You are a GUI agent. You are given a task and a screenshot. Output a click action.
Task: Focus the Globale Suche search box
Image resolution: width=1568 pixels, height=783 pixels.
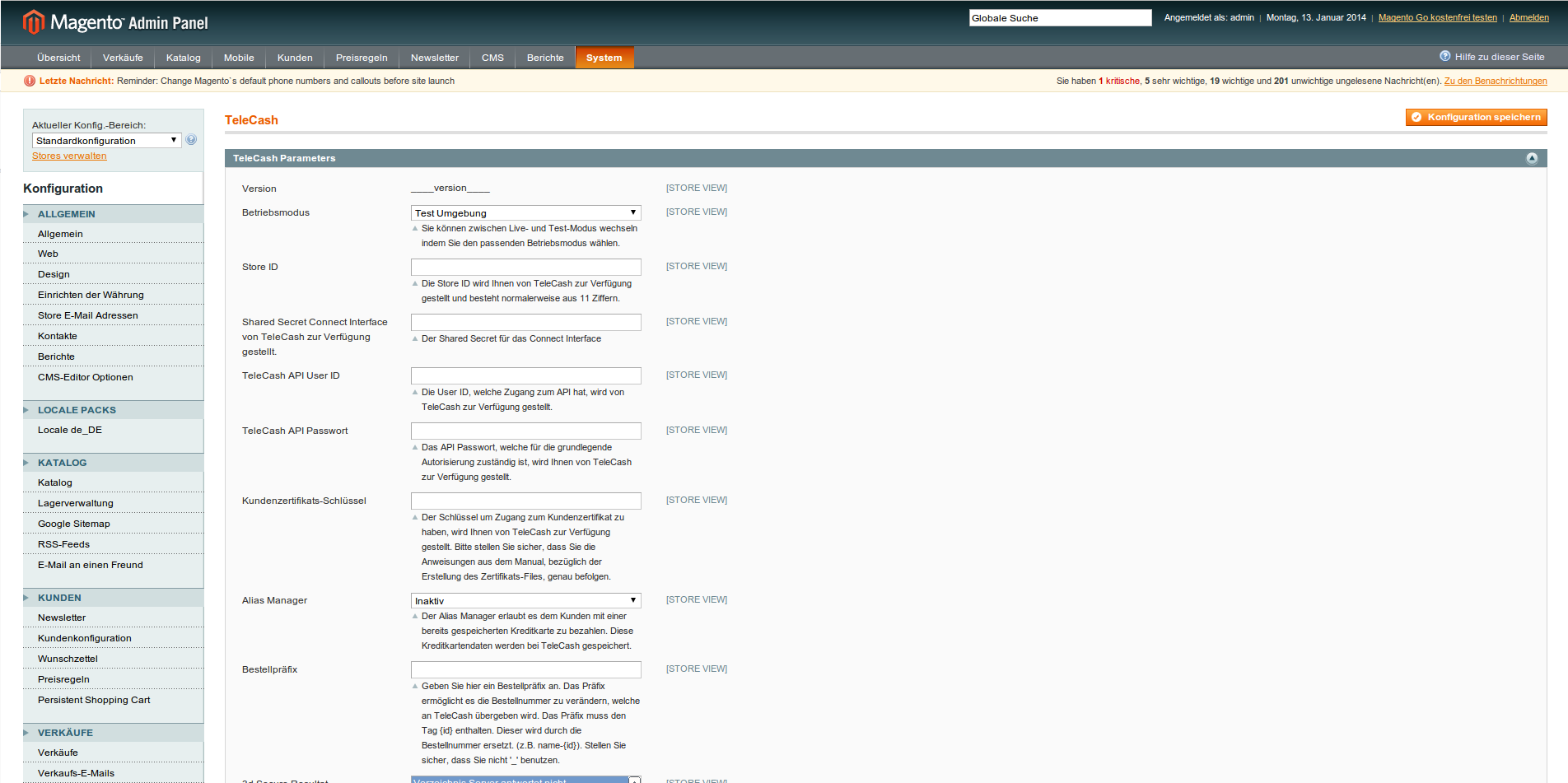pyautogui.click(x=1060, y=18)
